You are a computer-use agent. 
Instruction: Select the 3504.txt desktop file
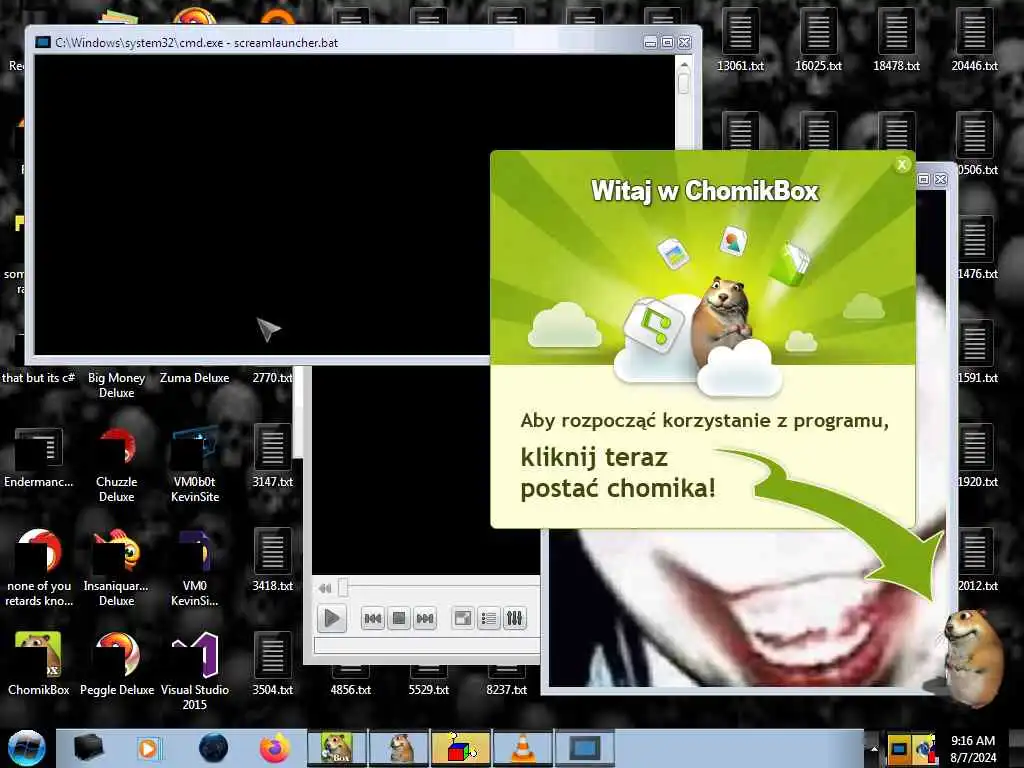pos(272,664)
